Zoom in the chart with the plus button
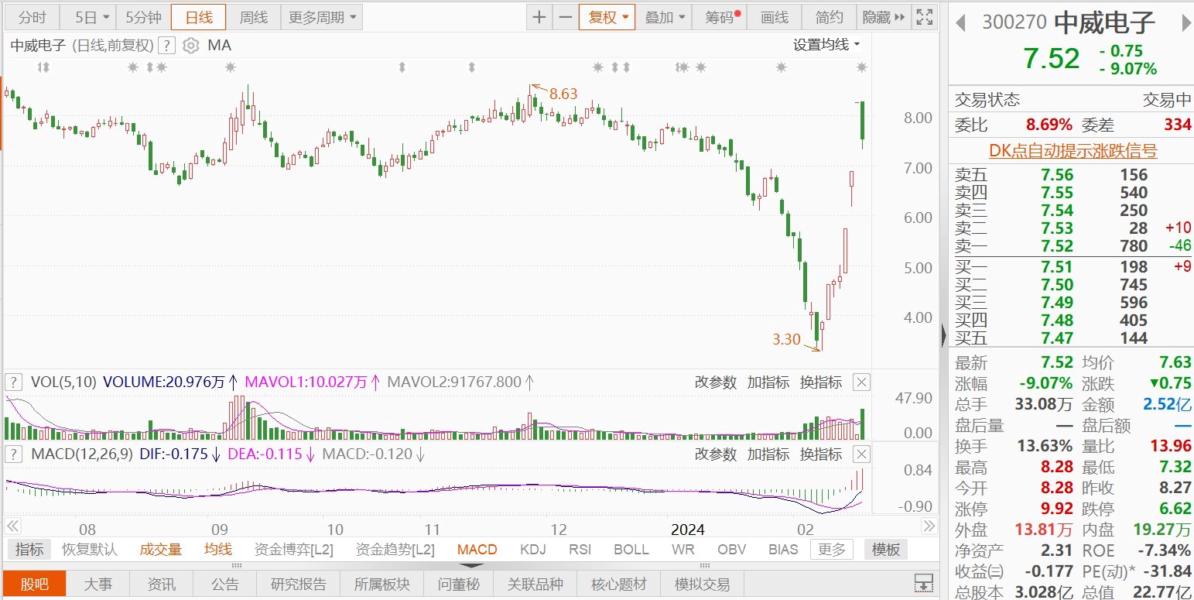 tap(539, 18)
